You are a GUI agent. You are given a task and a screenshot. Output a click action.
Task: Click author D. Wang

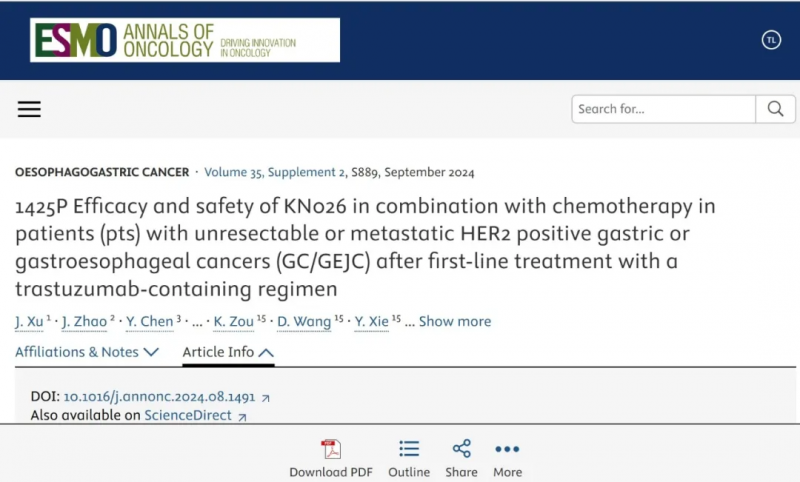click(x=304, y=321)
